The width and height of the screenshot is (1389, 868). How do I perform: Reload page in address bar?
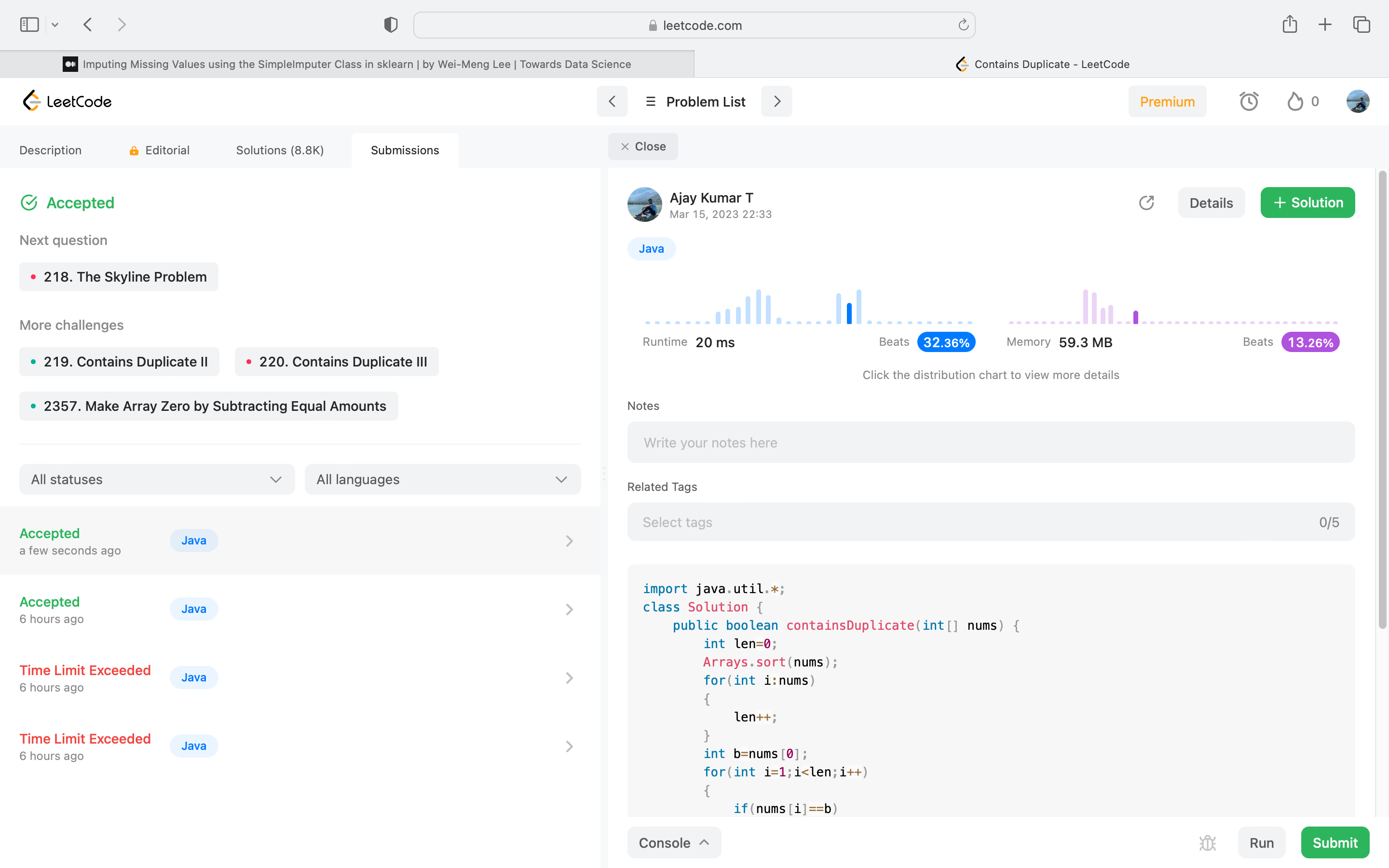tap(963, 25)
